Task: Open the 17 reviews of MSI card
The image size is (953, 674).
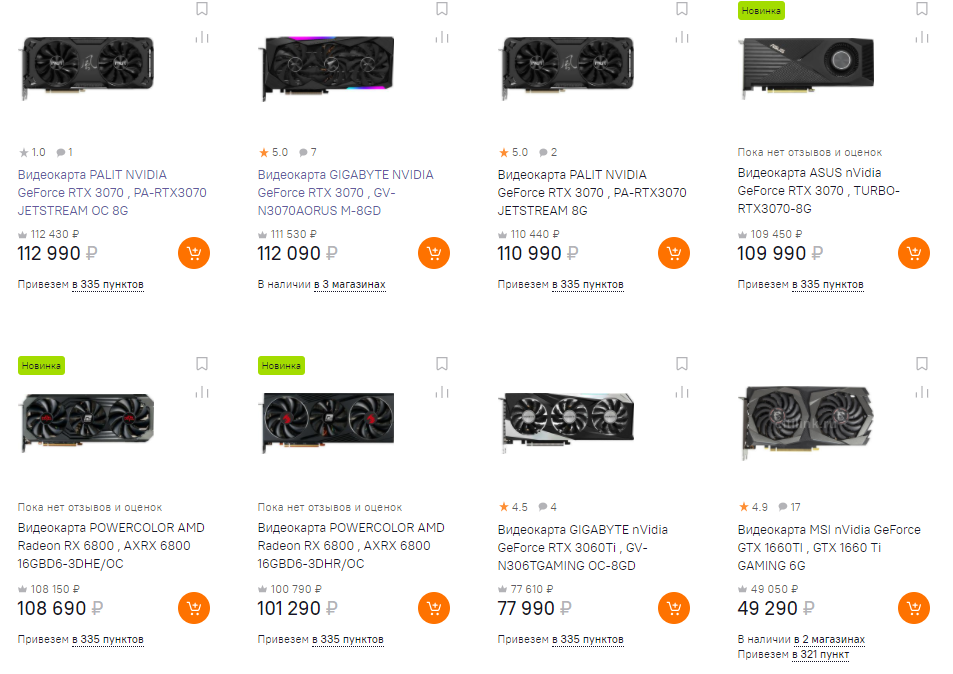Action: [x=791, y=507]
